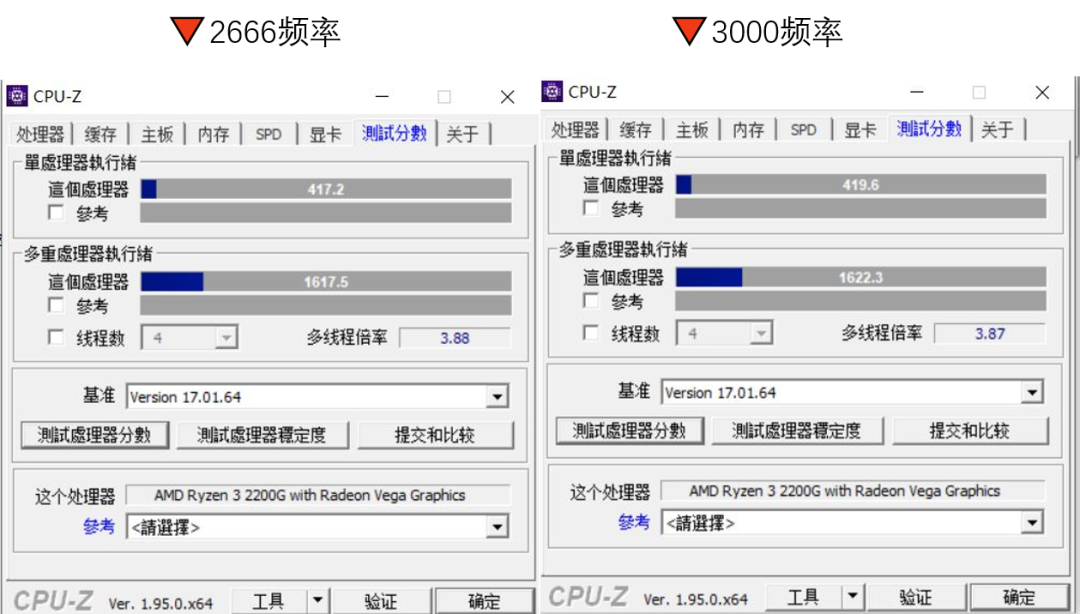Image resolution: width=1080 pixels, height=614 pixels.
Task: Open thread count dropdown in 2666 window
Action: click(189, 338)
